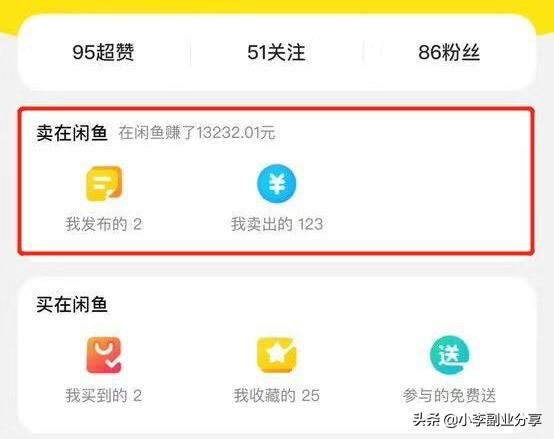
Task: Click the 头条 @小李副业分享 watermark
Action: point(477,420)
